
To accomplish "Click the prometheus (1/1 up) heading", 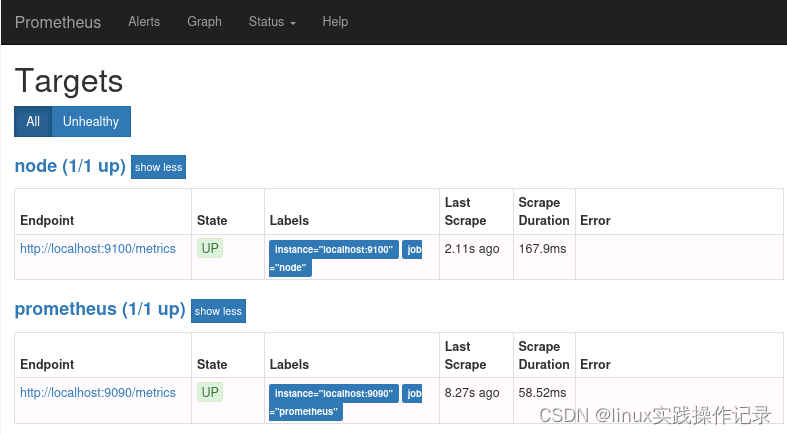I will 100,309.
